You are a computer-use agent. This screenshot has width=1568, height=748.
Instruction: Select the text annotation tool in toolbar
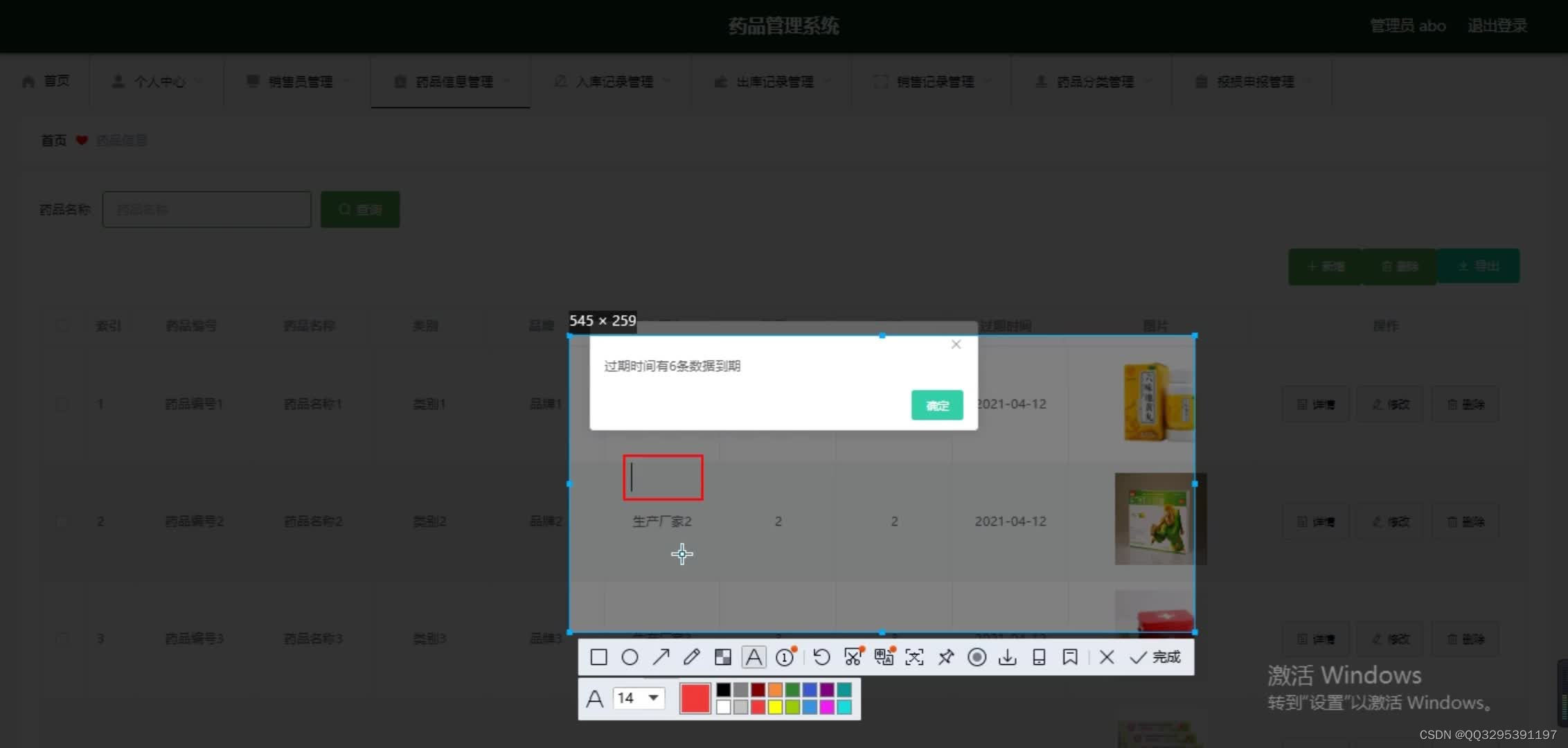point(754,657)
